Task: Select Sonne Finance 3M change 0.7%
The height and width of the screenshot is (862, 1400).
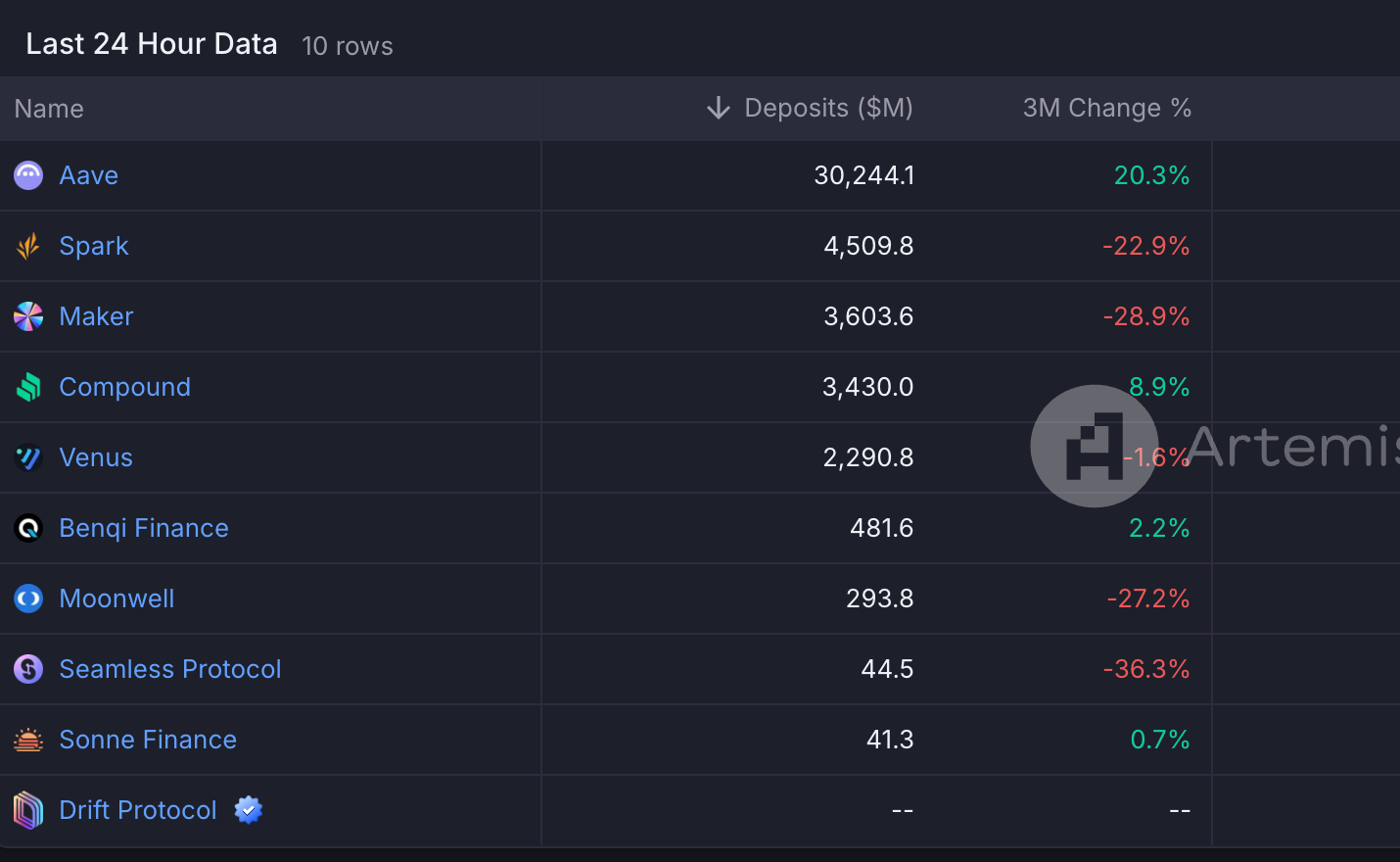Action: click(x=1160, y=740)
